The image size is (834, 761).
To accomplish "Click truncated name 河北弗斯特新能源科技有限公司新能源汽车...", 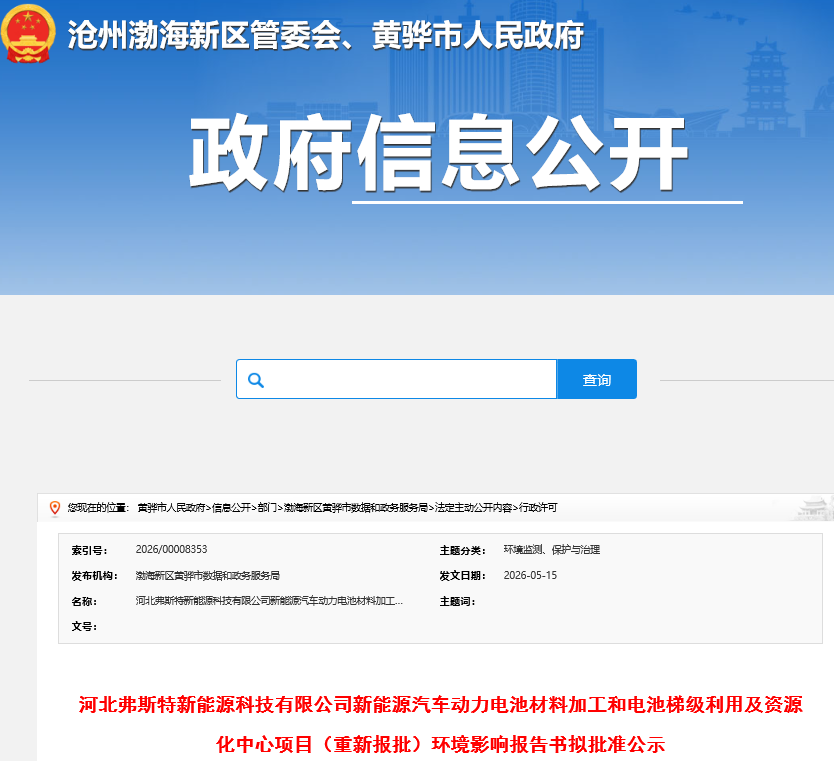I will 269,601.
